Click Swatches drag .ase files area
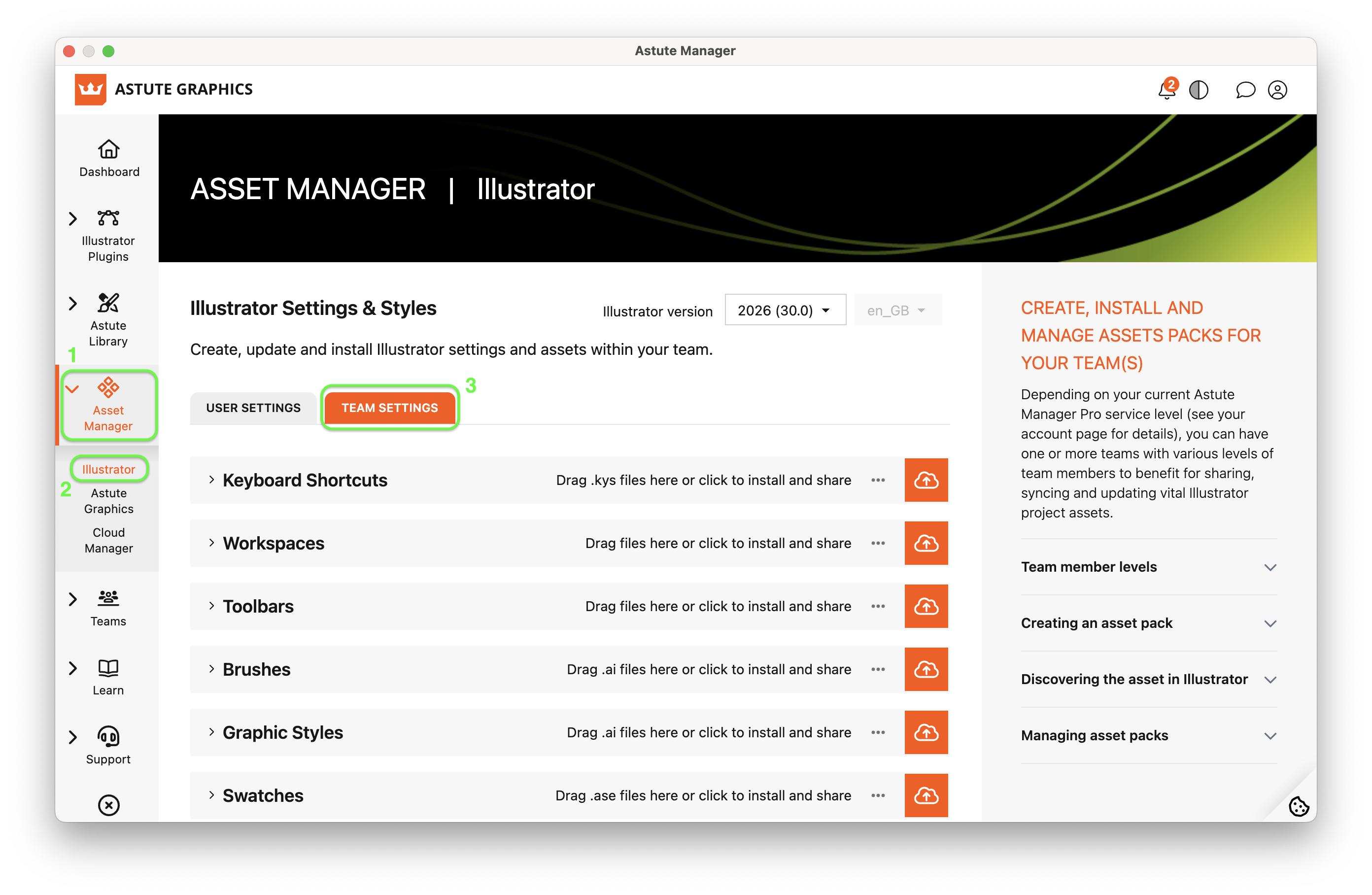This screenshot has width=1372, height=895. pyautogui.click(x=703, y=795)
